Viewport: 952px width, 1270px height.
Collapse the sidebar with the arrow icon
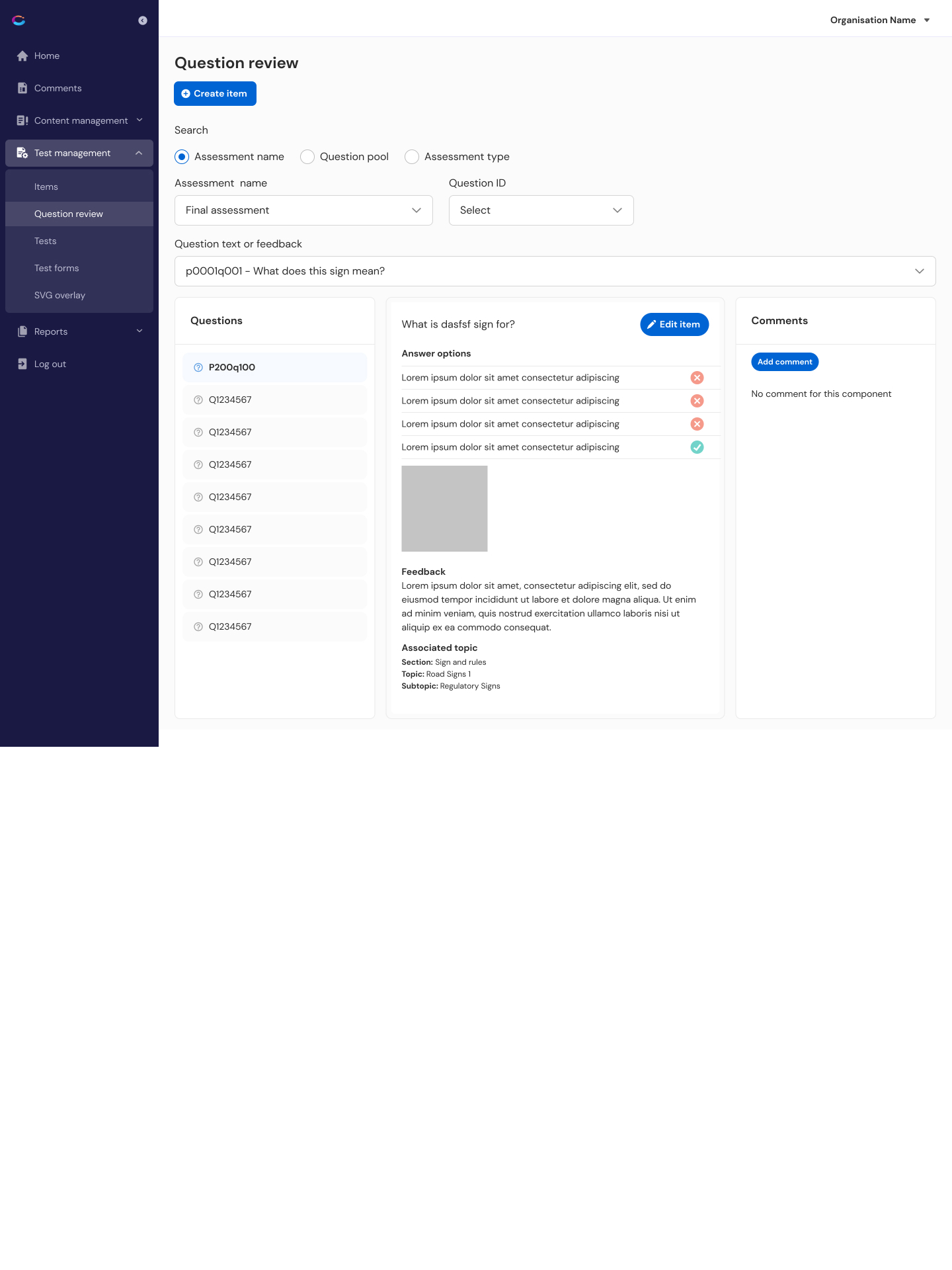tap(142, 21)
